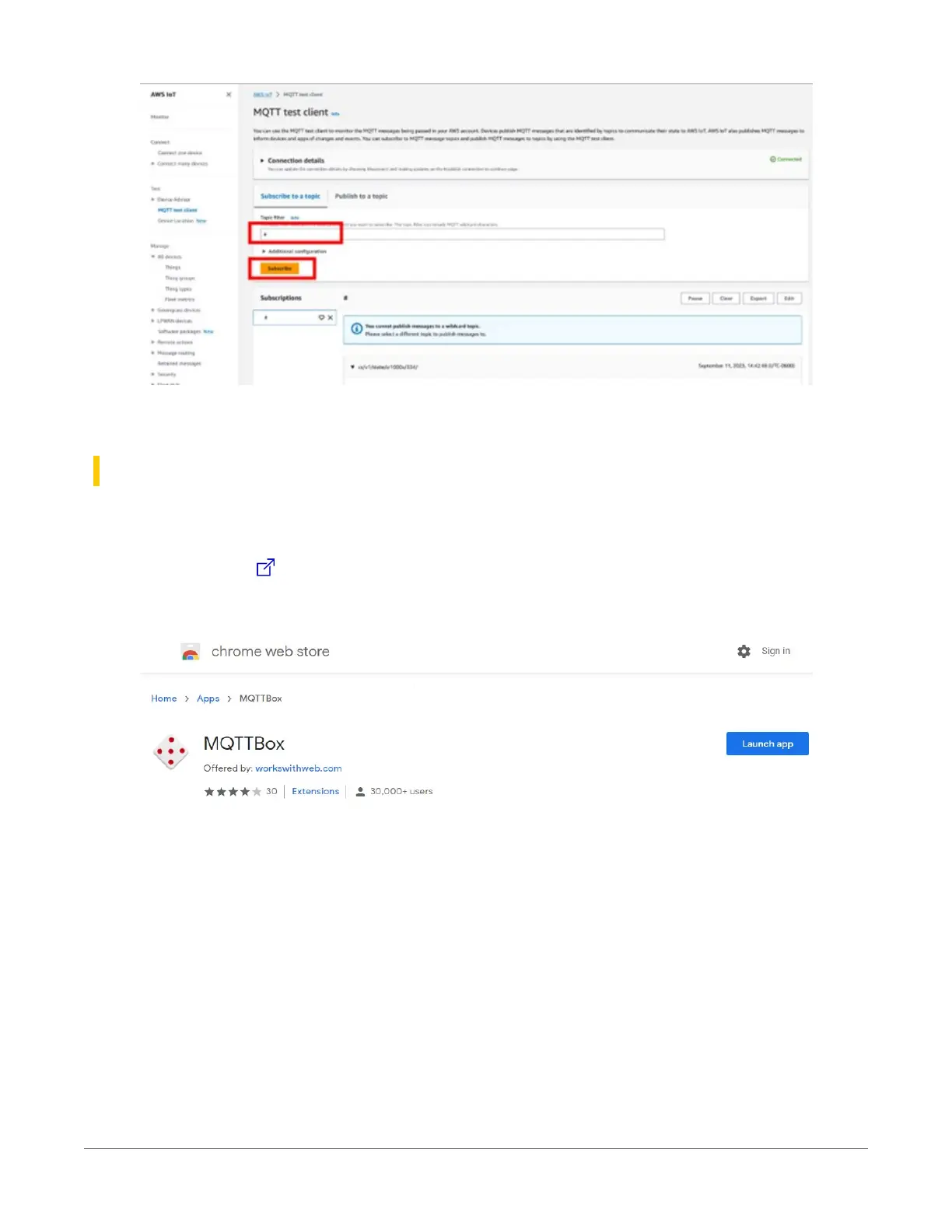Close the AWS IoT sidebar panel
952x1232 pixels.
tap(229, 95)
